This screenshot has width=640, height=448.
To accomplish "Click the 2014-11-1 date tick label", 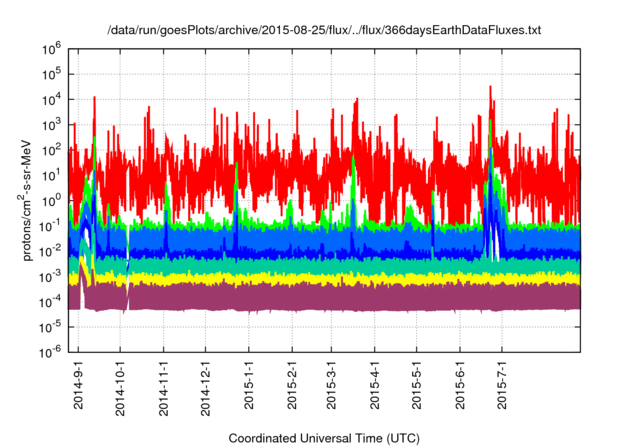I will (x=164, y=388).
